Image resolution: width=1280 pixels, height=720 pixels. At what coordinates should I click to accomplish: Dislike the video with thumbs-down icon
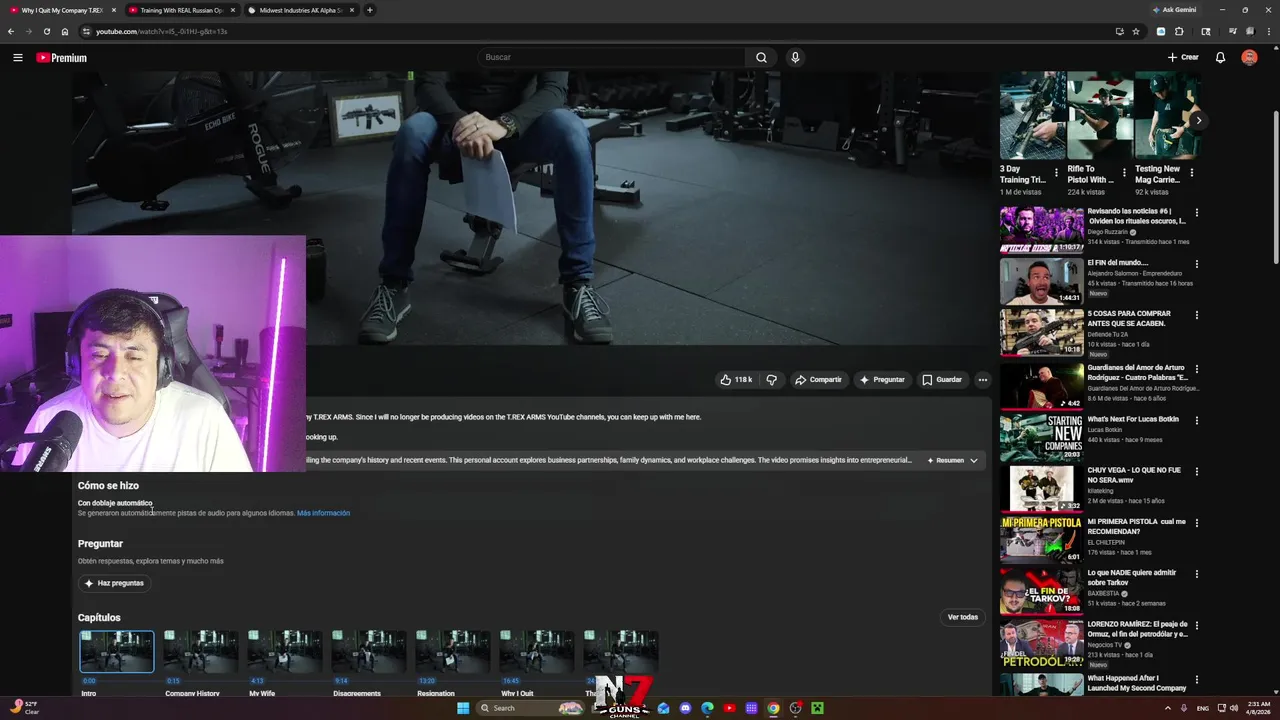pos(771,379)
